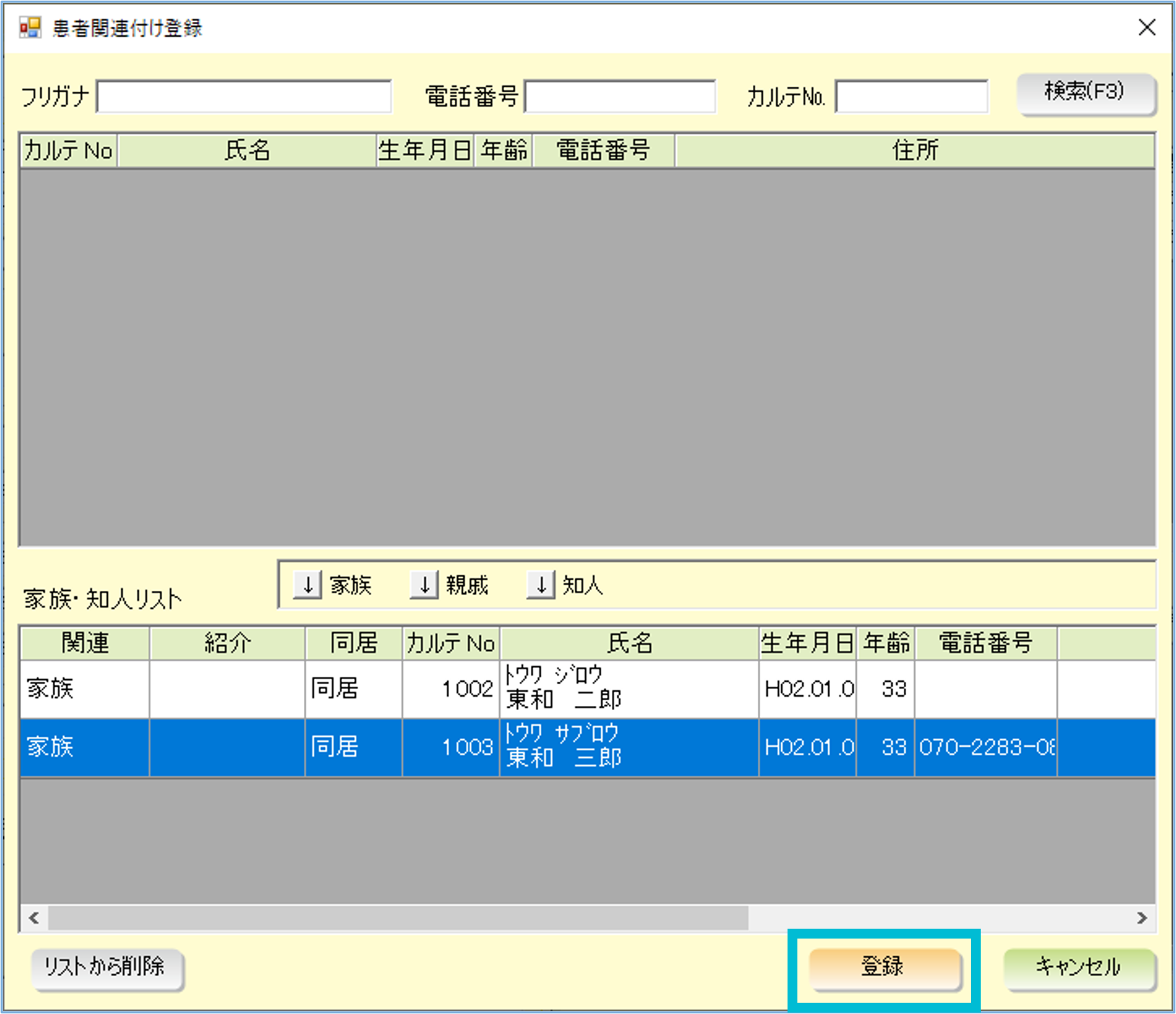Click the down arrow button next to 親戚
This screenshot has height=1014, width=1176.
[x=424, y=585]
